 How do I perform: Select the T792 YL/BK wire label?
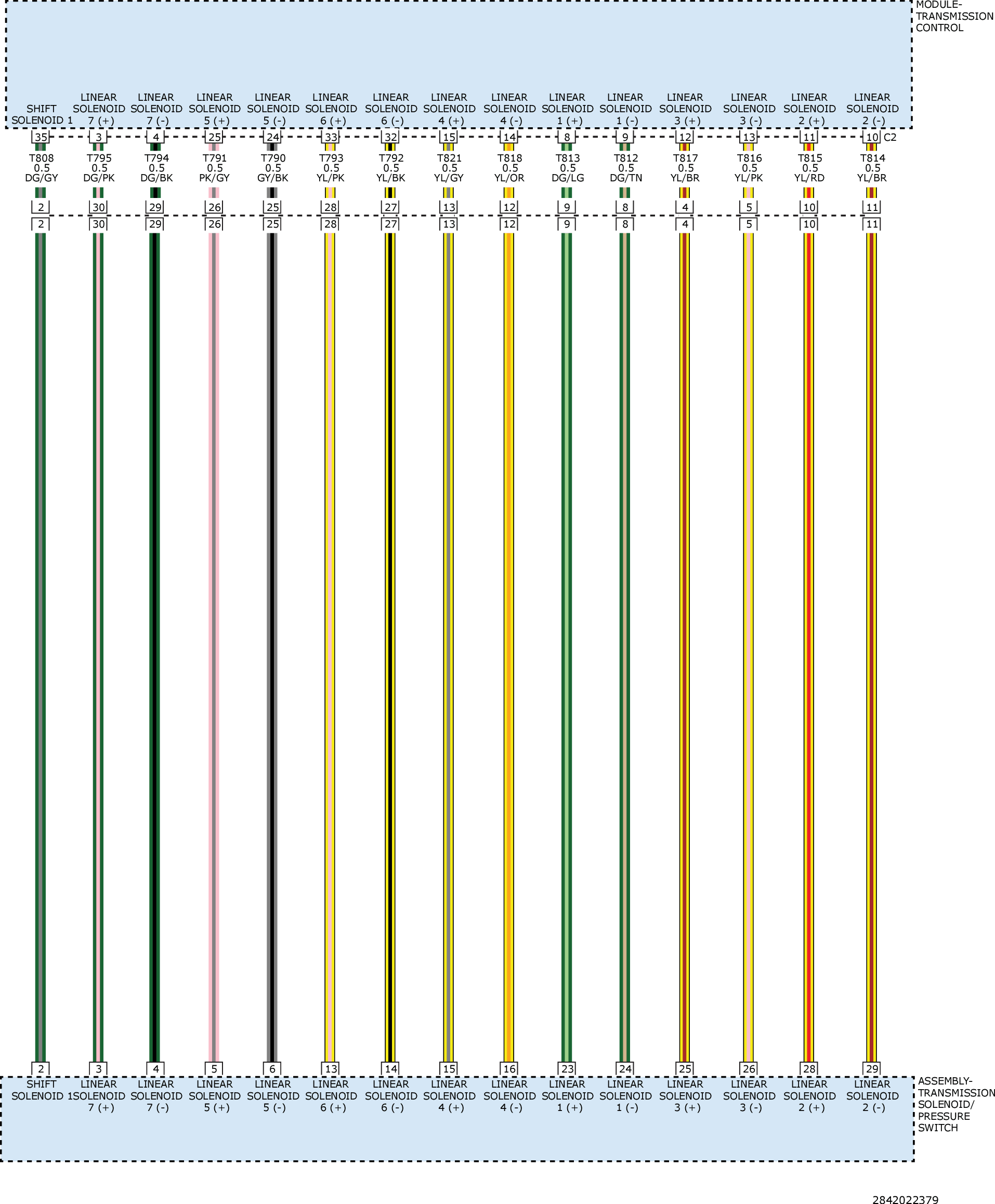coord(391,168)
